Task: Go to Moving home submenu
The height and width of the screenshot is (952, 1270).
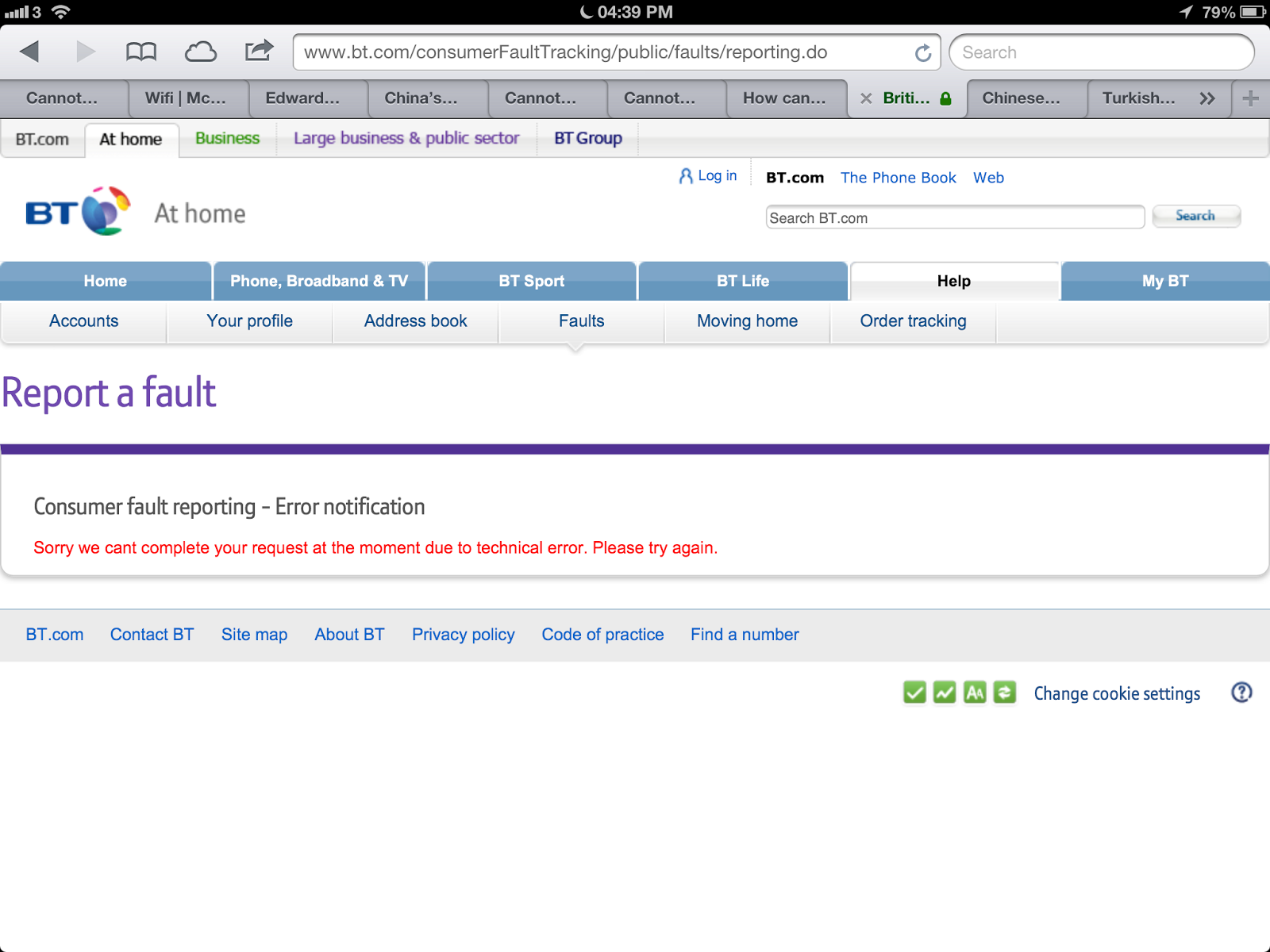Action: (x=748, y=321)
